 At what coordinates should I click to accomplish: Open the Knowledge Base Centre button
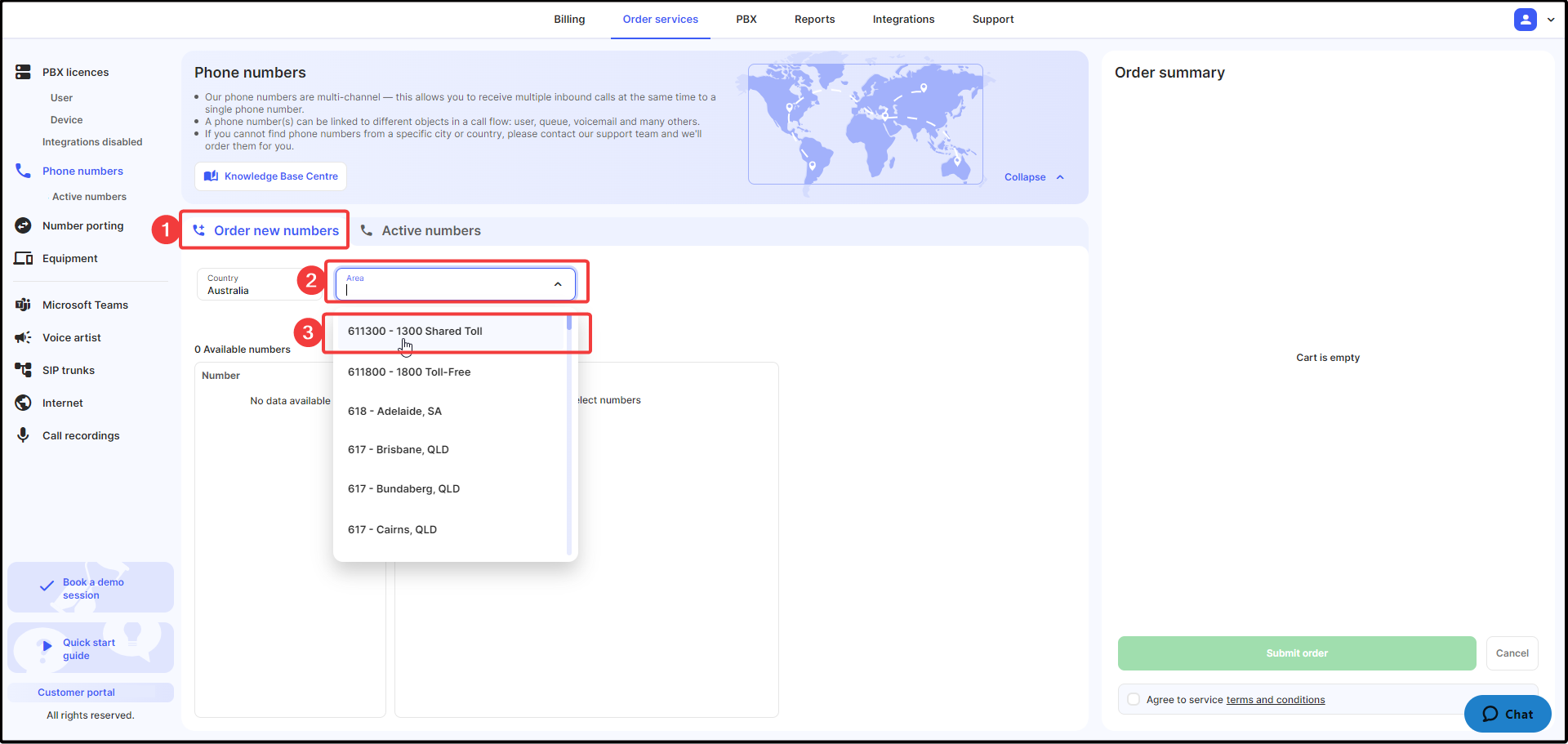pyautogui.click(x=271, y=176)
